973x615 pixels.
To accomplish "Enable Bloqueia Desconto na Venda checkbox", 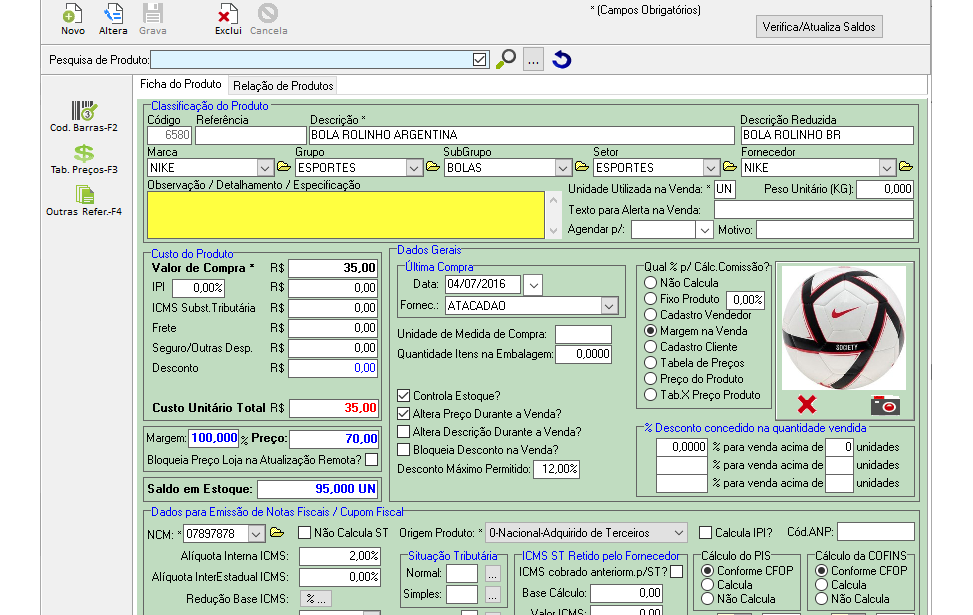I will coord(404,450).
